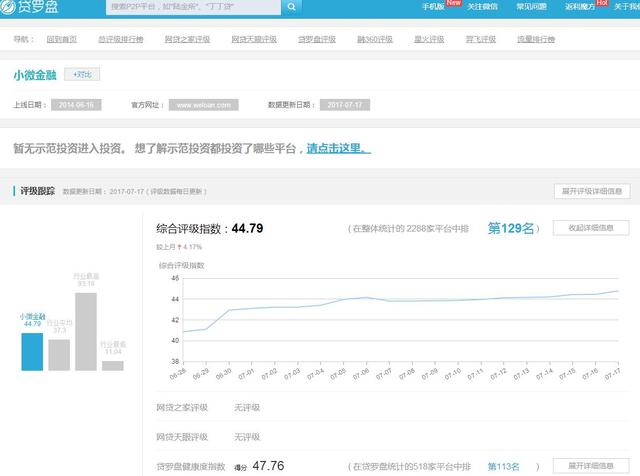
Task: Click the blue 小微金融 44.79 bar
Action: (x=32, y=352)
